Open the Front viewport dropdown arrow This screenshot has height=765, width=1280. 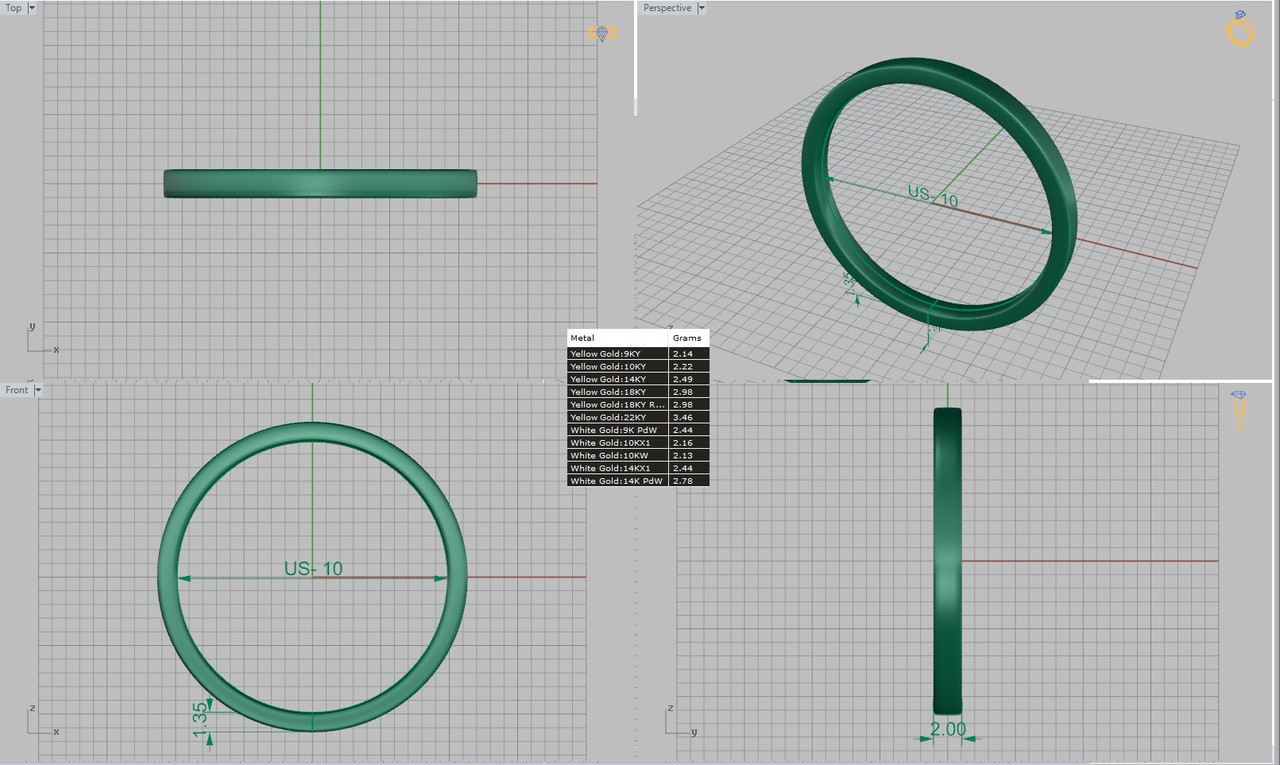click(x=39, y=390)
